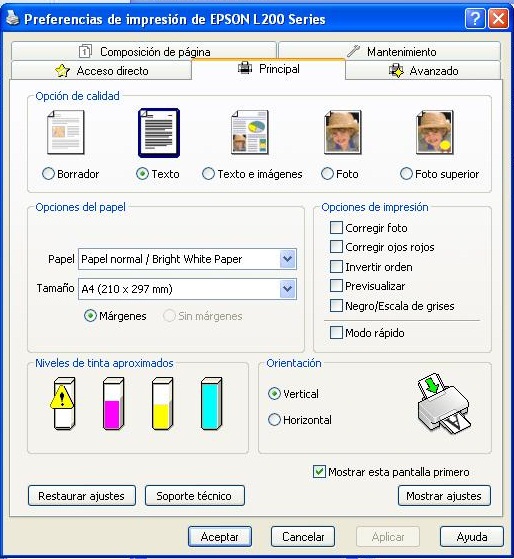Click the A4 (210 x 297 mm) size field
Viewport: 514px width, 559px height.
point(187,289)
